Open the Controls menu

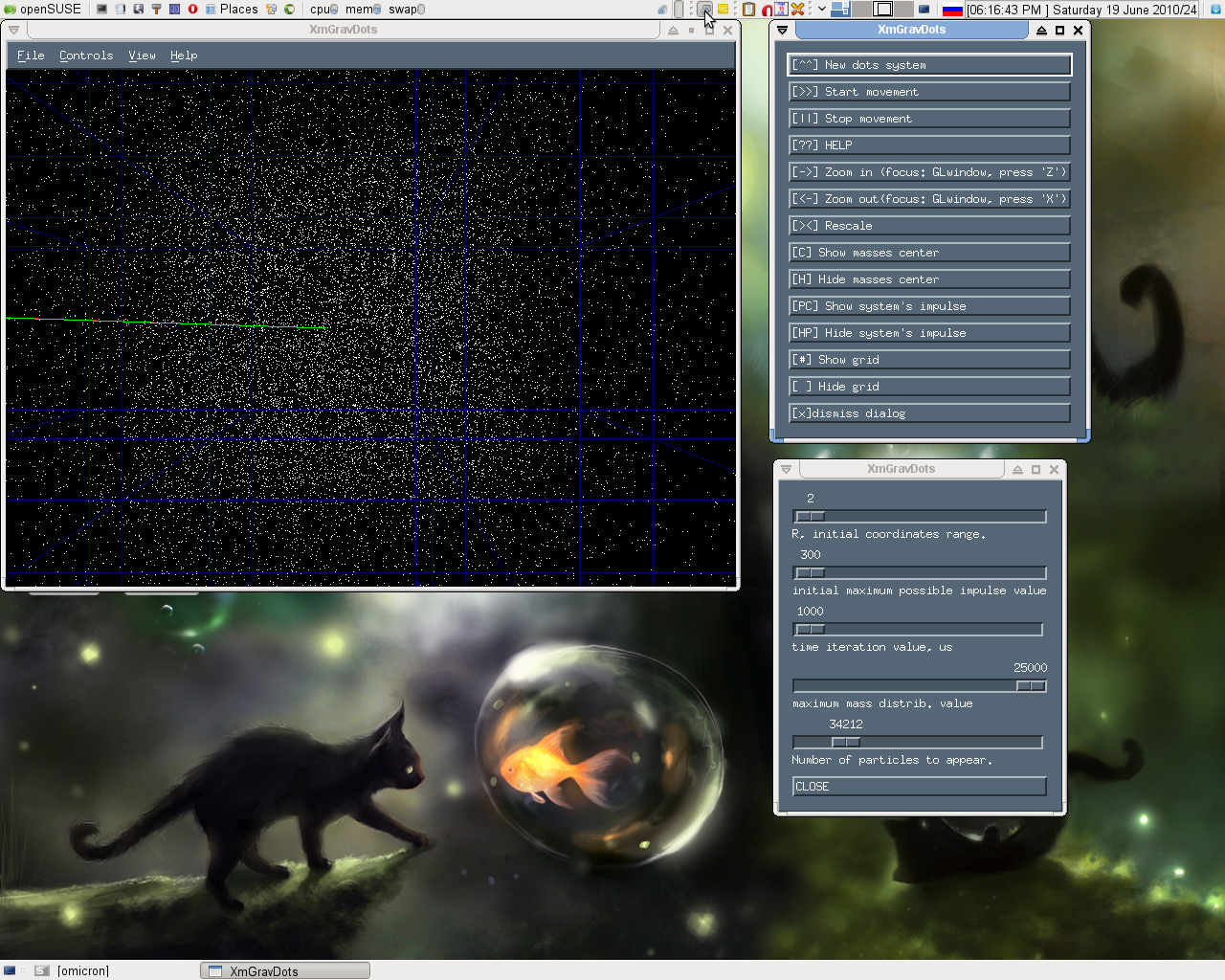coord(86,56)
